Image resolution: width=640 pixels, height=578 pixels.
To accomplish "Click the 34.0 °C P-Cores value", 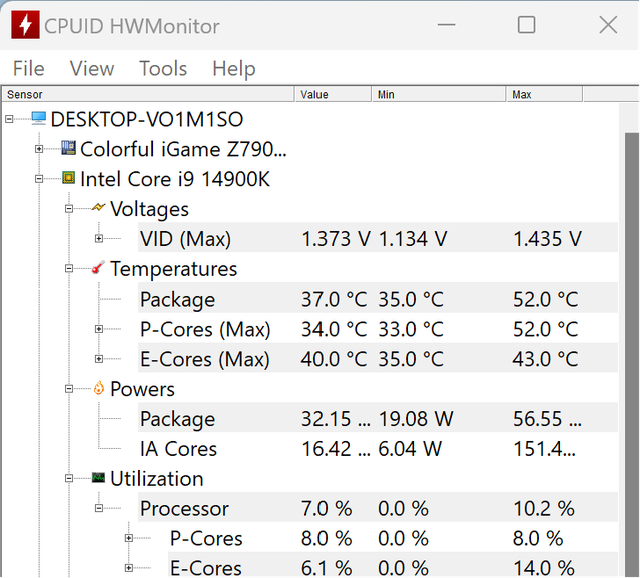I will (334, 329).
